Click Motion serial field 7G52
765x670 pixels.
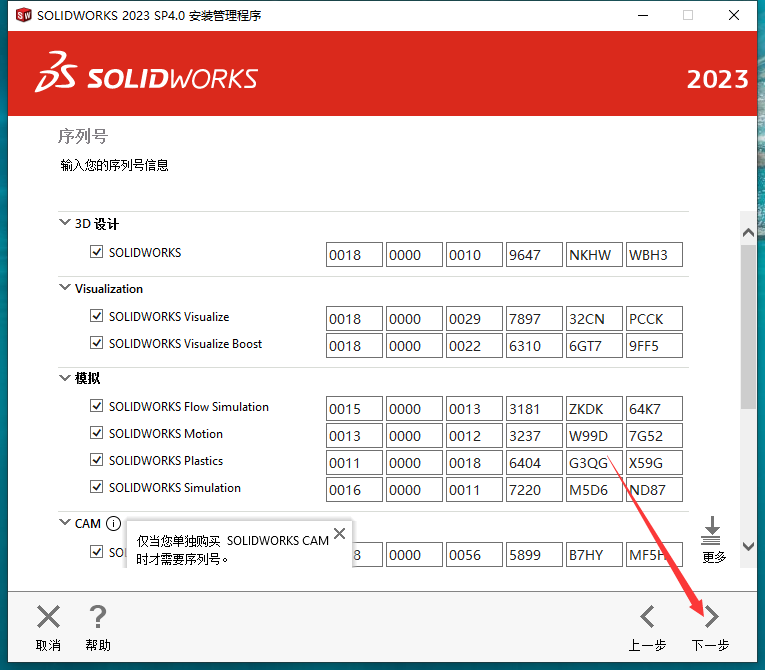click(x=654, y=435)
